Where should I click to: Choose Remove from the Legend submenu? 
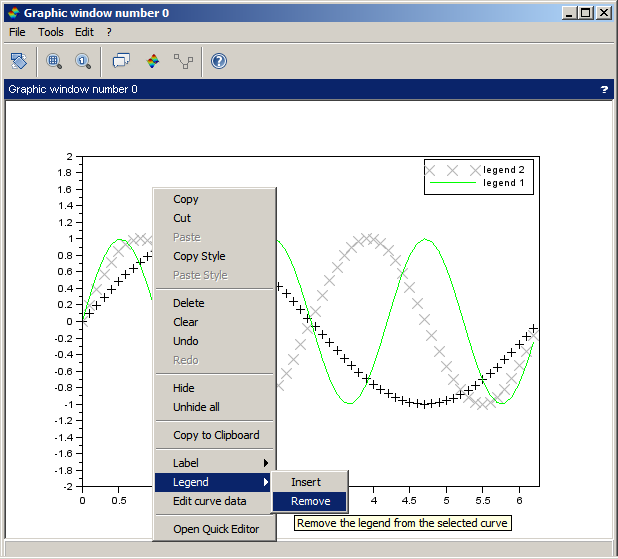coord(310,501)
